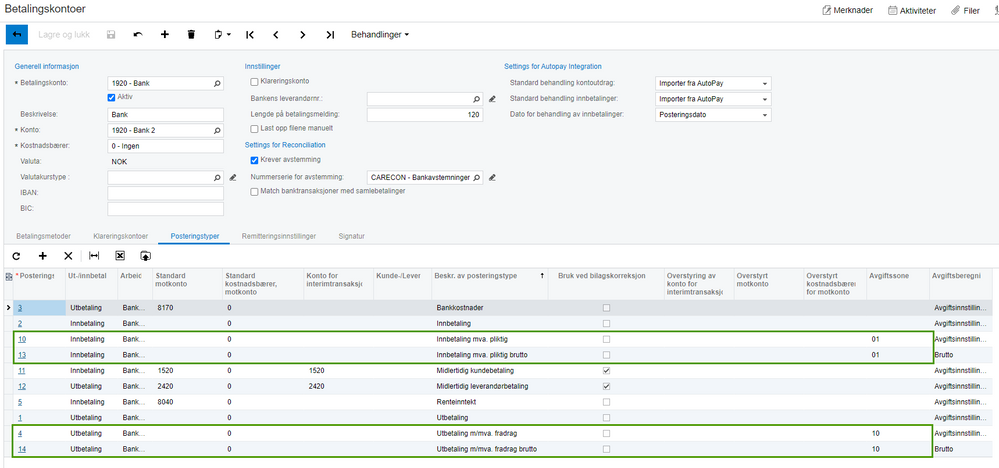This screenshot has width=999, height=468.
Task: Switch to Betalingsmetoder tab
Action: 43,236
